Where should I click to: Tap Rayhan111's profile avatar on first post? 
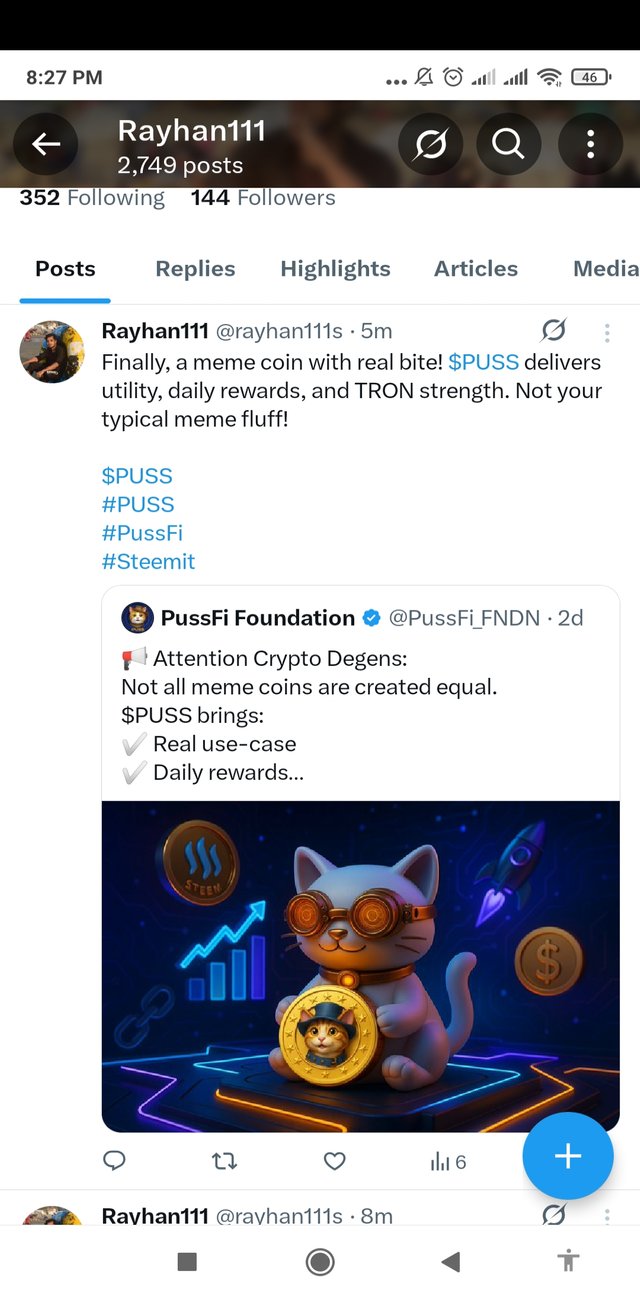pyautogui.click(x=52, y=351)
